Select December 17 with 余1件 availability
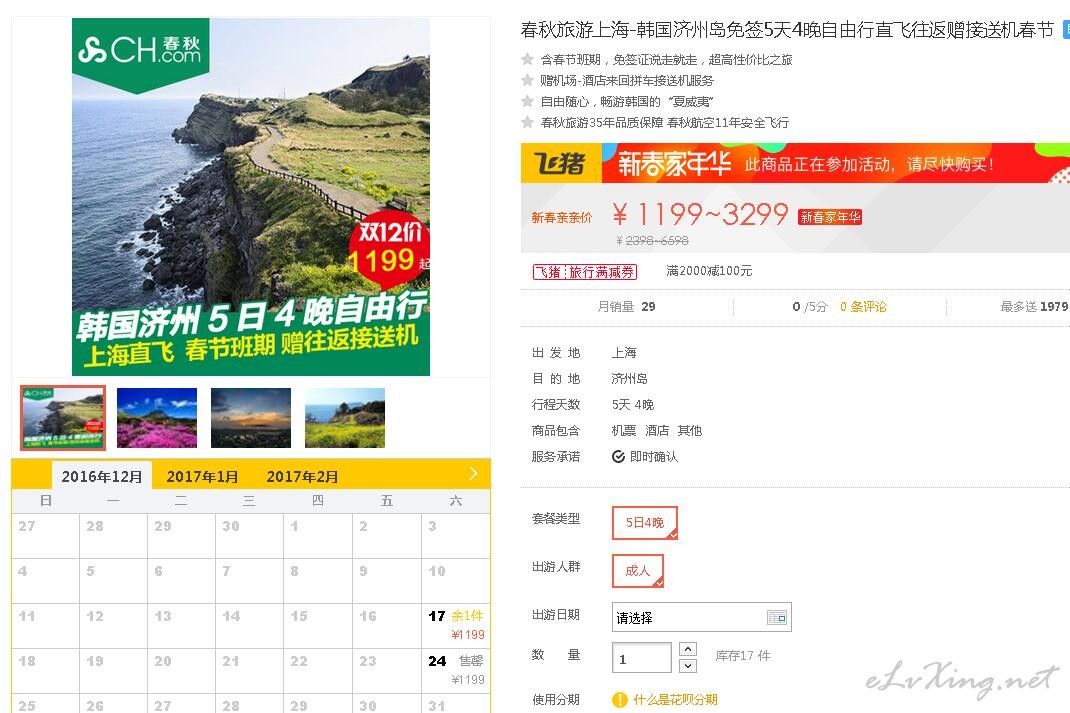The width and height of the screenshot is (1070, 713). 456,626
